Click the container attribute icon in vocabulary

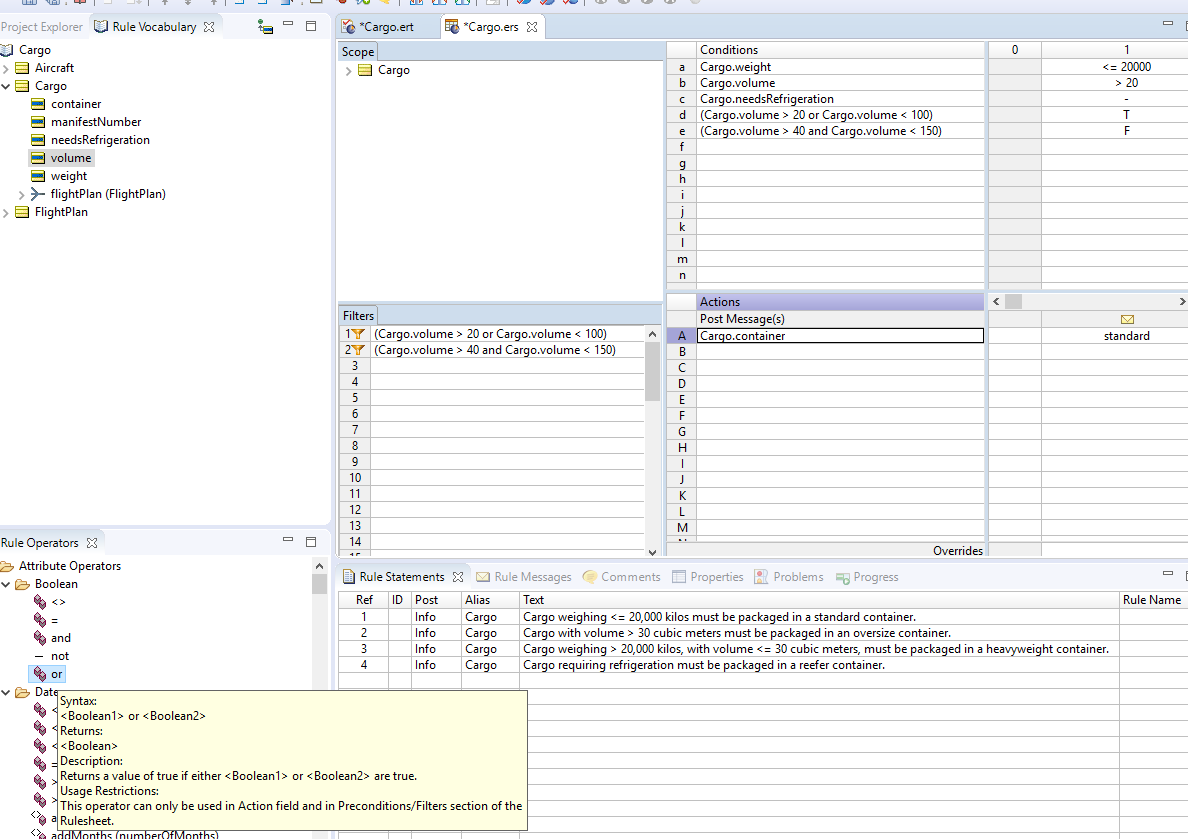pos(38,104)
